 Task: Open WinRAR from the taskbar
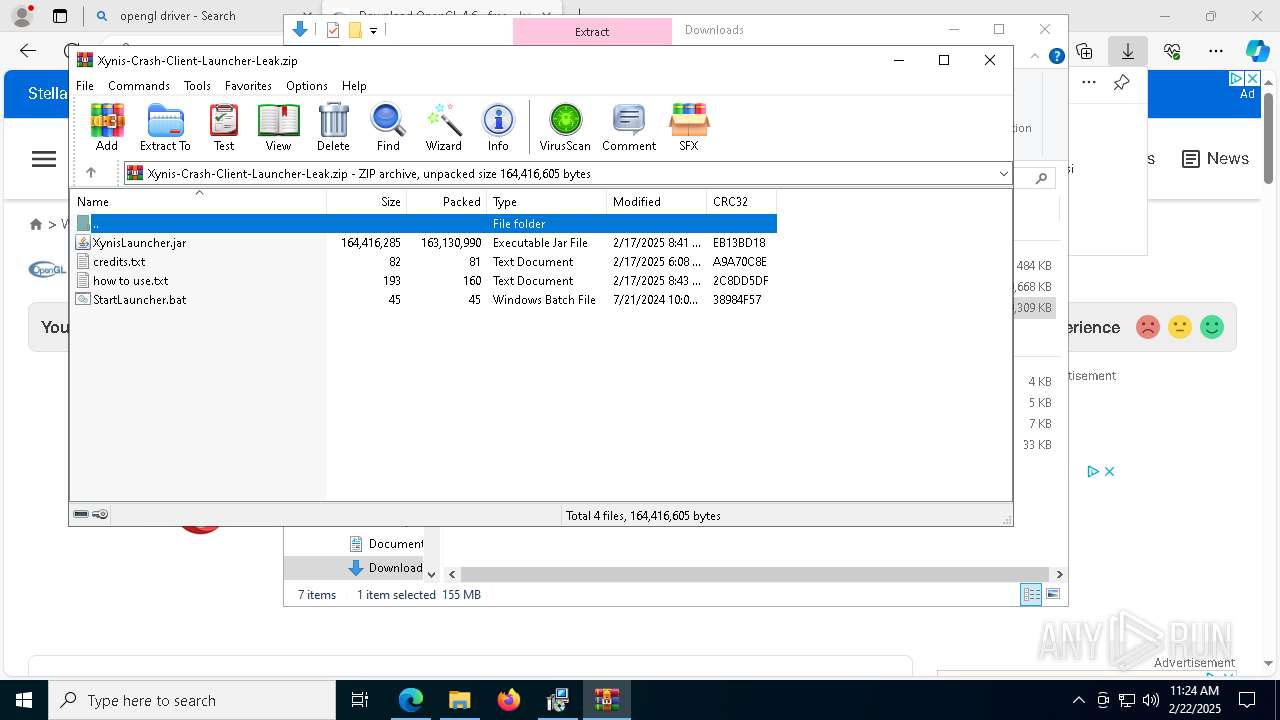607,700
